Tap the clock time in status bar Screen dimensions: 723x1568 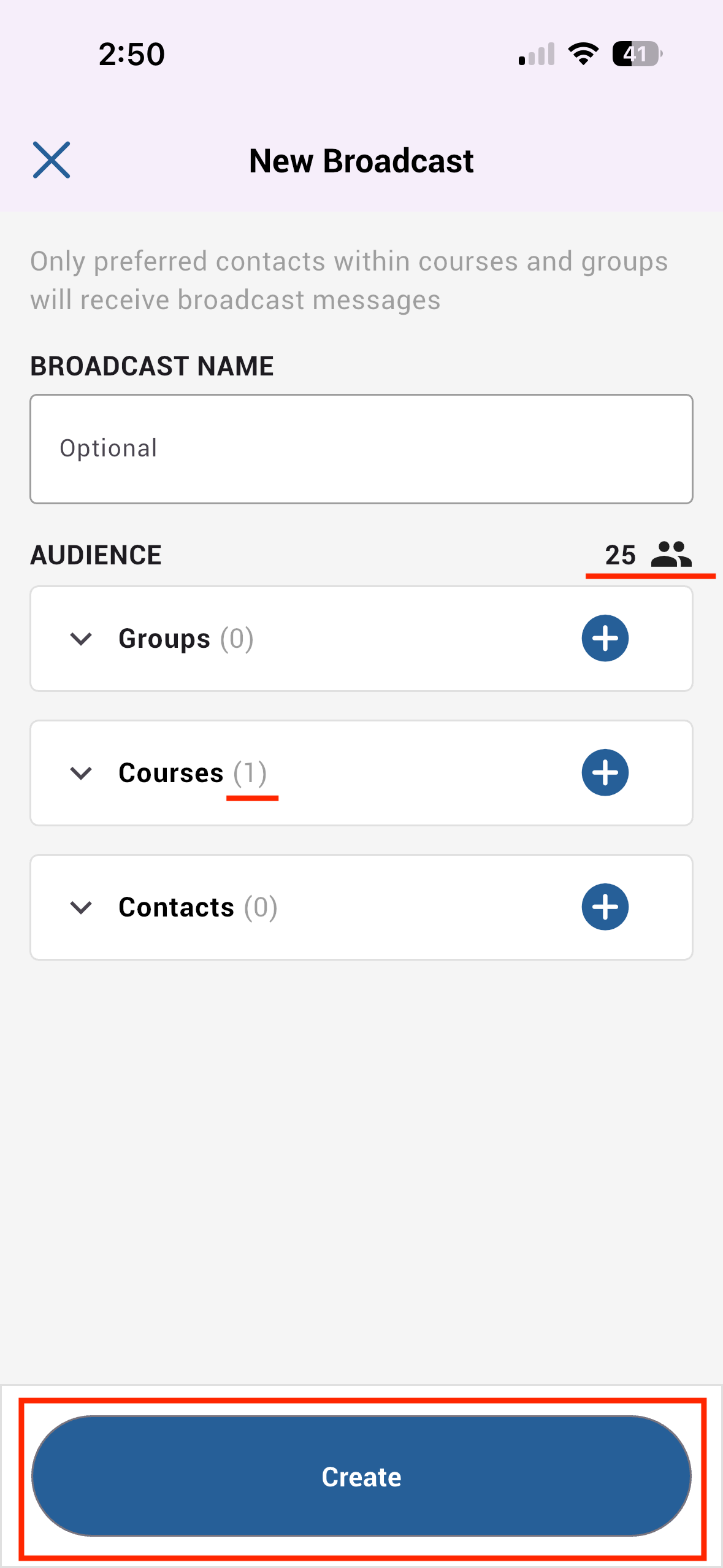(x=132, y=54)
